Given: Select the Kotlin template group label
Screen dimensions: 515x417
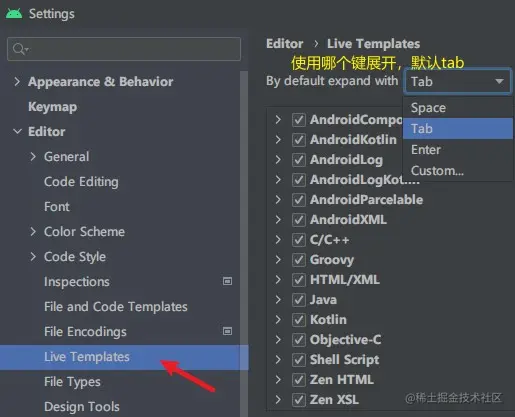Looking at the screenshot, I should click(x=328, y=320).
